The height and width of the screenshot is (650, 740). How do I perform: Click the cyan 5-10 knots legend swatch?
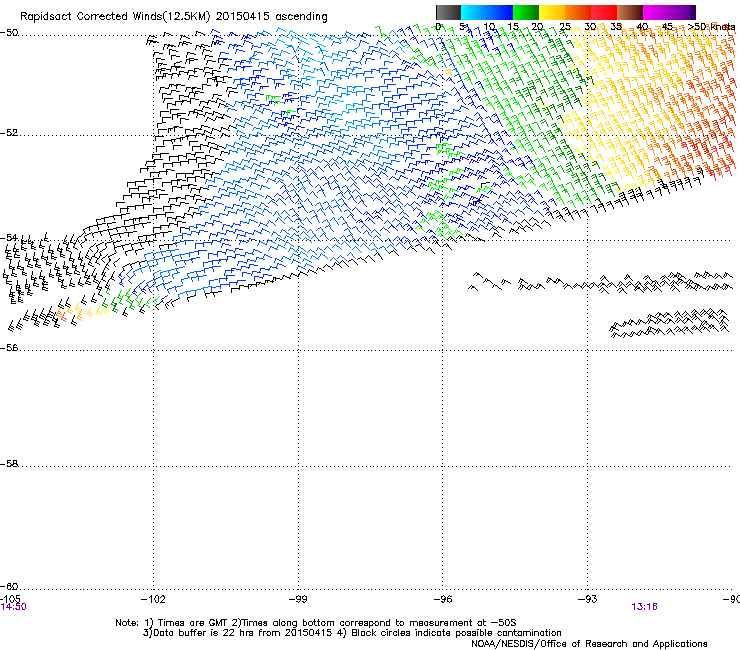[474, 12]
